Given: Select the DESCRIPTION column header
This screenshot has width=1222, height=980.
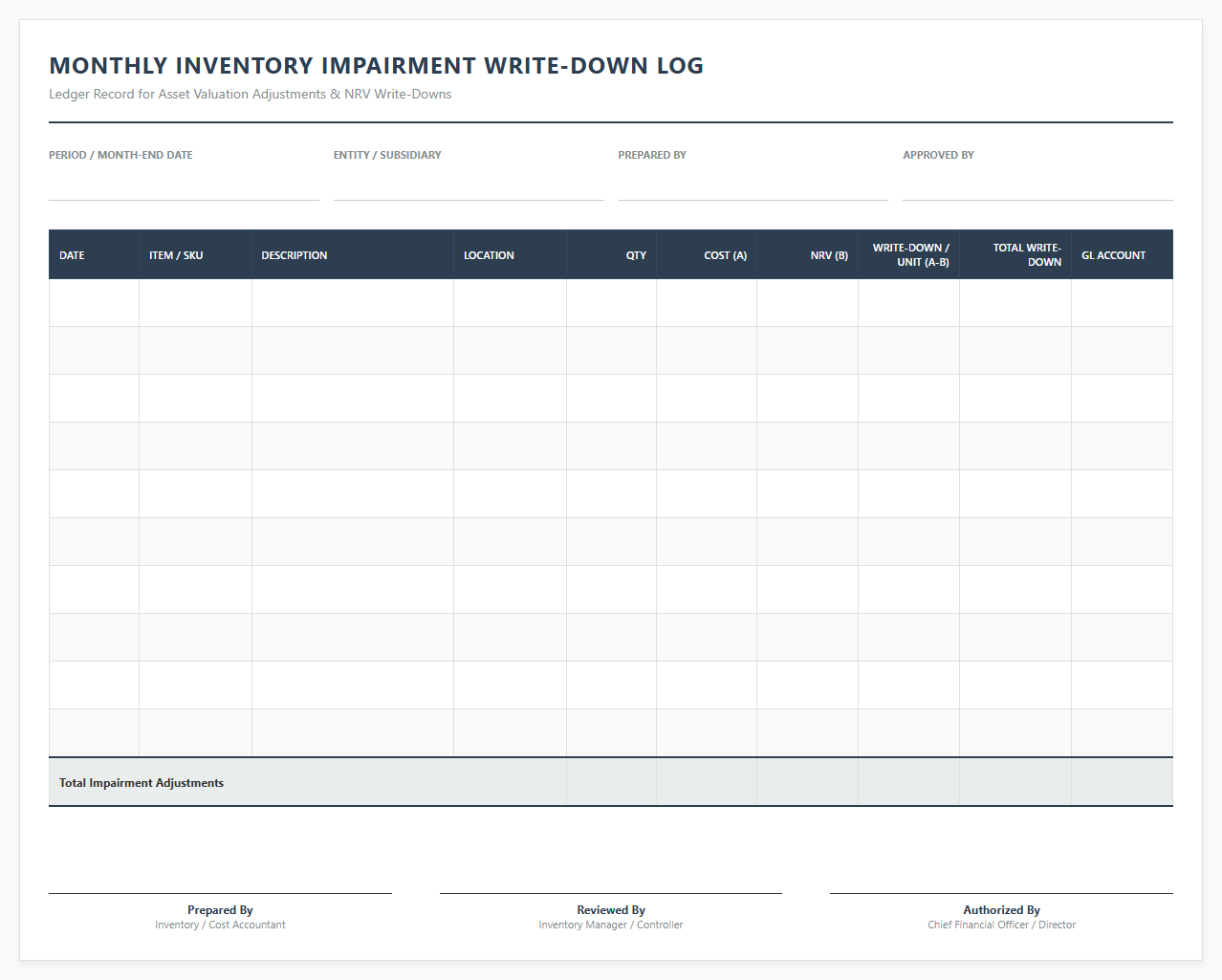Looking at the screenshot, I should point(353,255).
